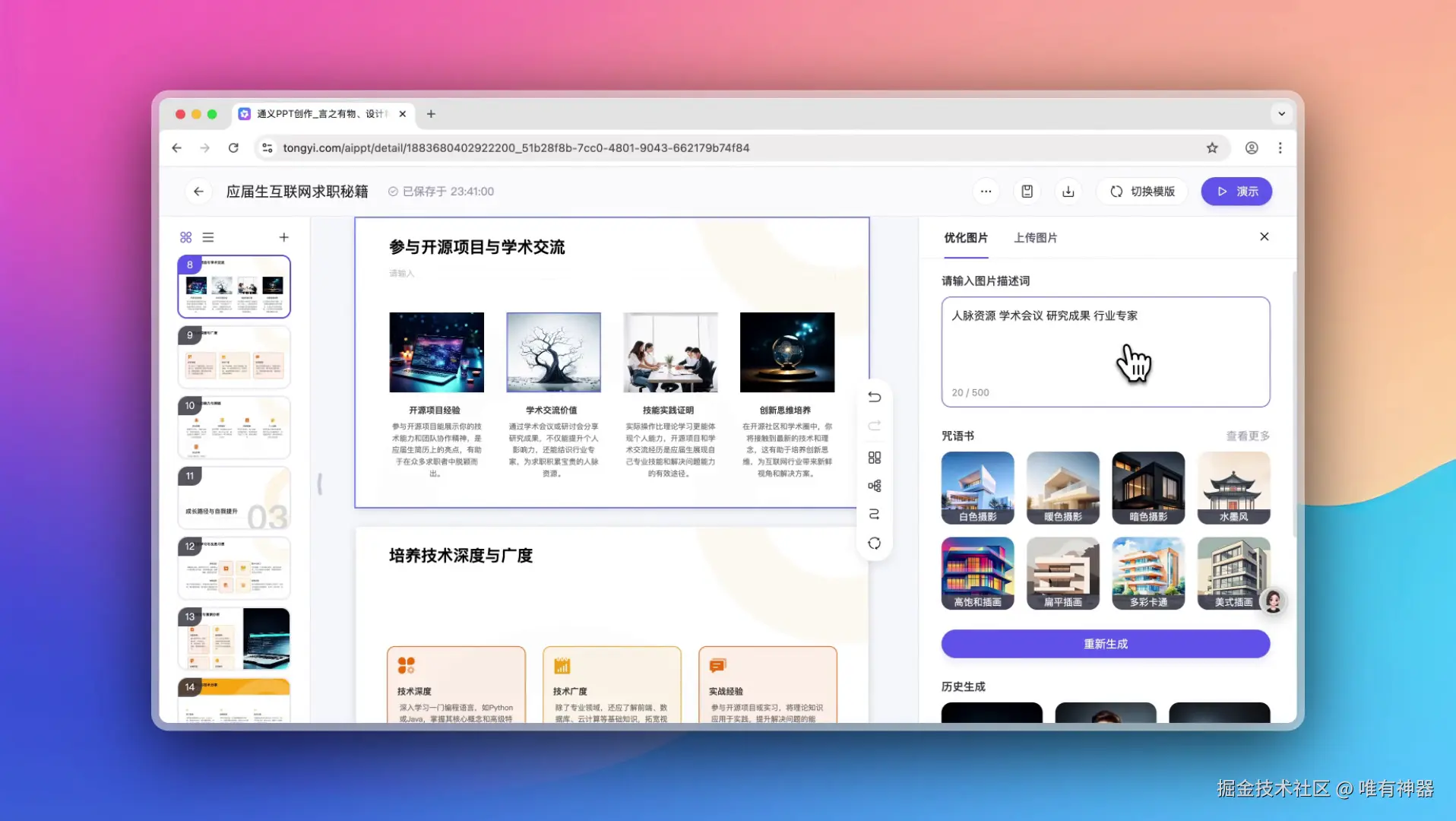The height and width of the screenshot is (821, 1456).
Task: Collapse the slide thumbnail panel handle
Action: click(x=318, y=483)
